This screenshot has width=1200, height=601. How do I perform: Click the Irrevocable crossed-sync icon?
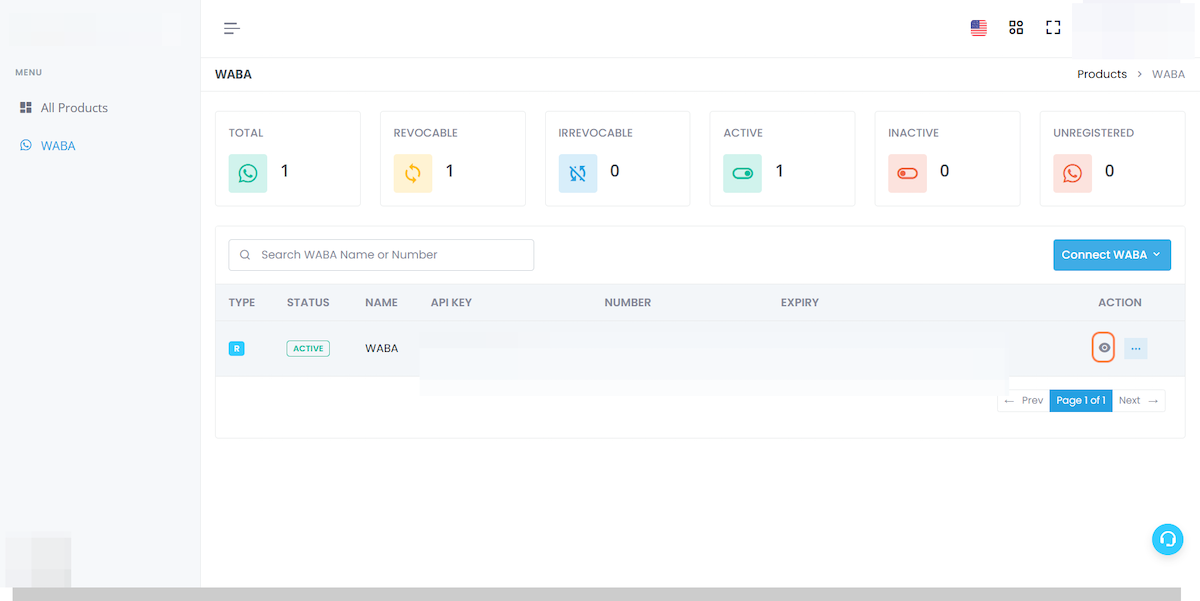tap(578, 173)
